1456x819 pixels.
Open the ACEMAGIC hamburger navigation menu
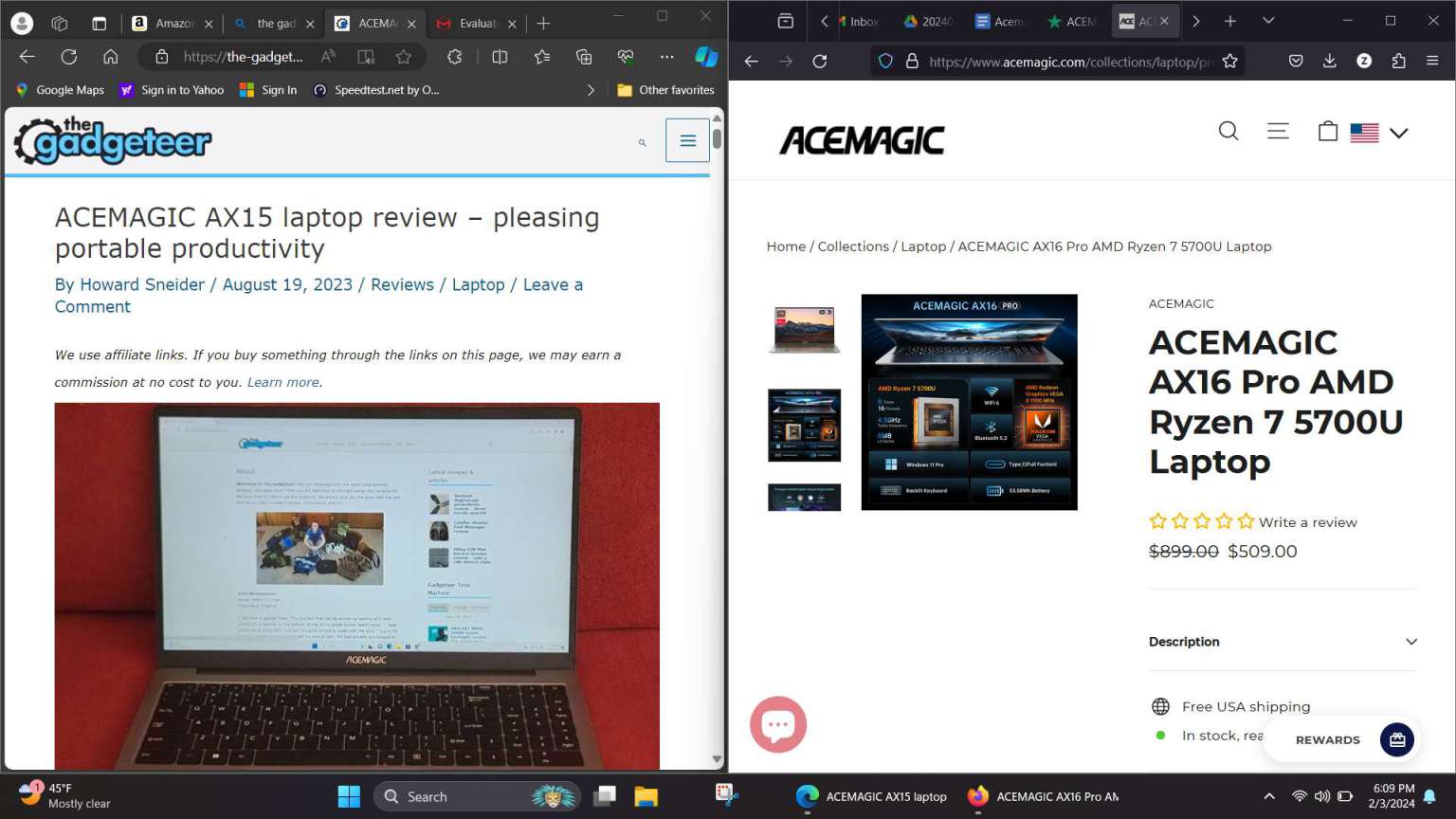coord(1277,131)
